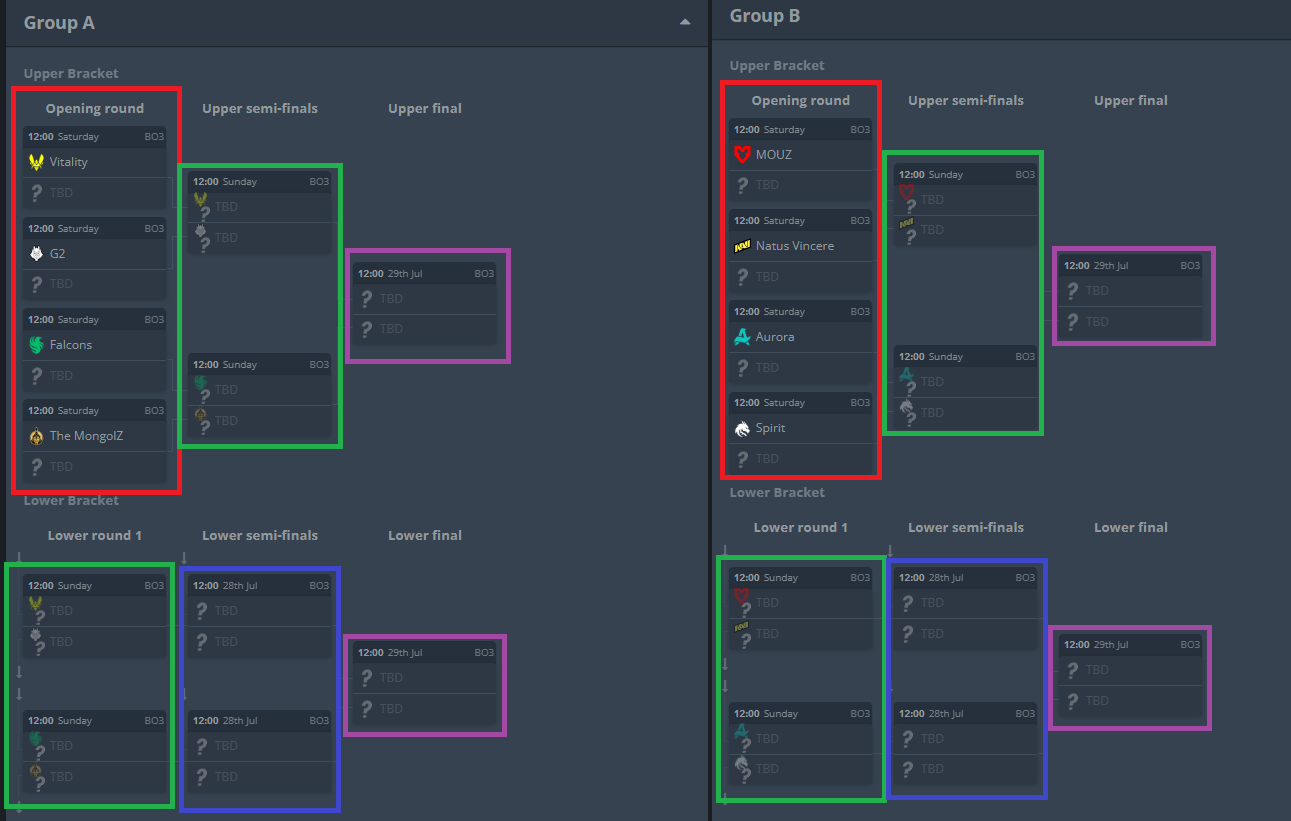Open The MongolZ team link
The height and width of the screenshot is (821, 1291).
click(x=87, y=436)
